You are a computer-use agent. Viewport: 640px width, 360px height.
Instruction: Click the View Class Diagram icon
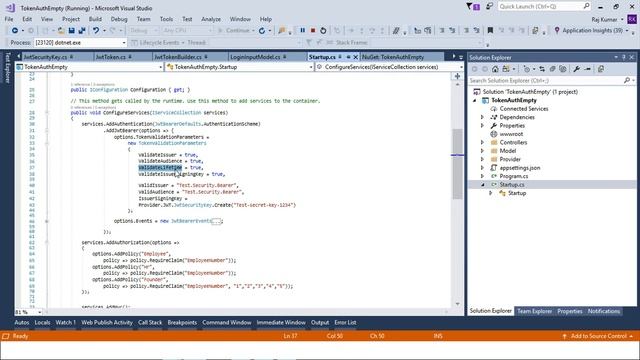pos(601,69)
